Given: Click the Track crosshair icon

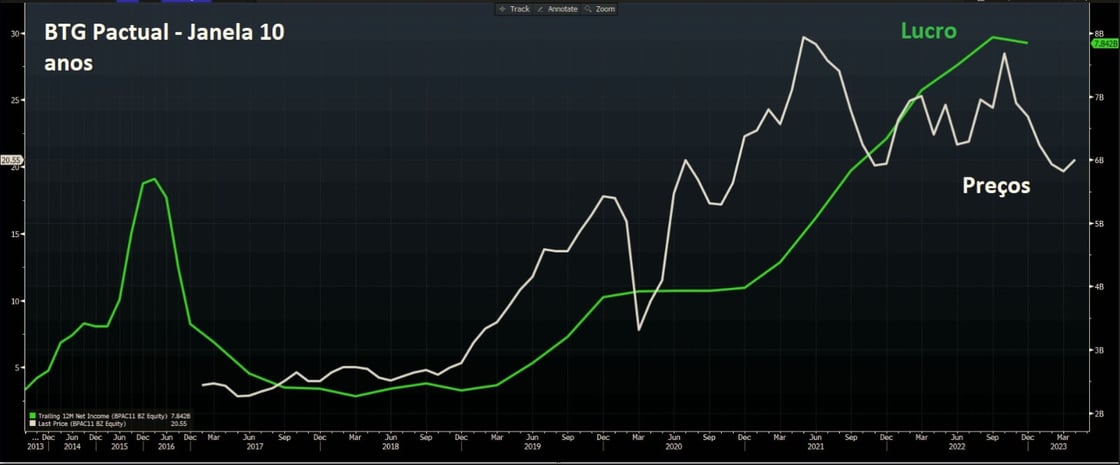Looking at the screenshot, I should point(503,9).
